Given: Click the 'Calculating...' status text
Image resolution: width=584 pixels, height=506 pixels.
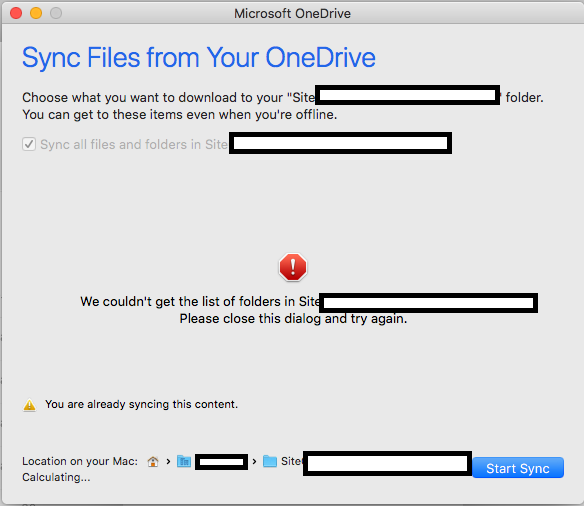Looking at the screenshot, I should coord(56,477).
